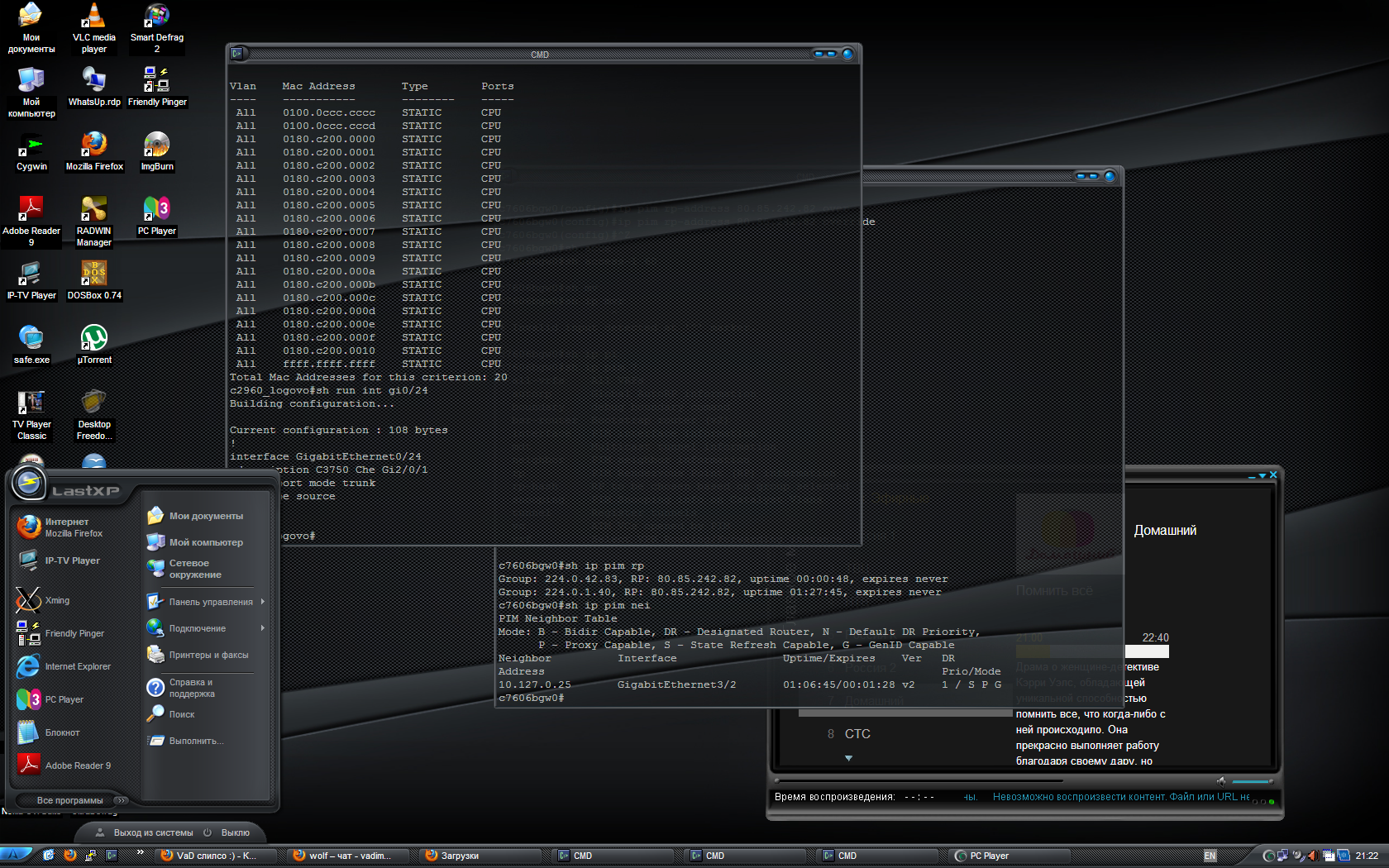Select PC Player in Start menu
Screen dimensions: 1389x868
coord(74,699)
